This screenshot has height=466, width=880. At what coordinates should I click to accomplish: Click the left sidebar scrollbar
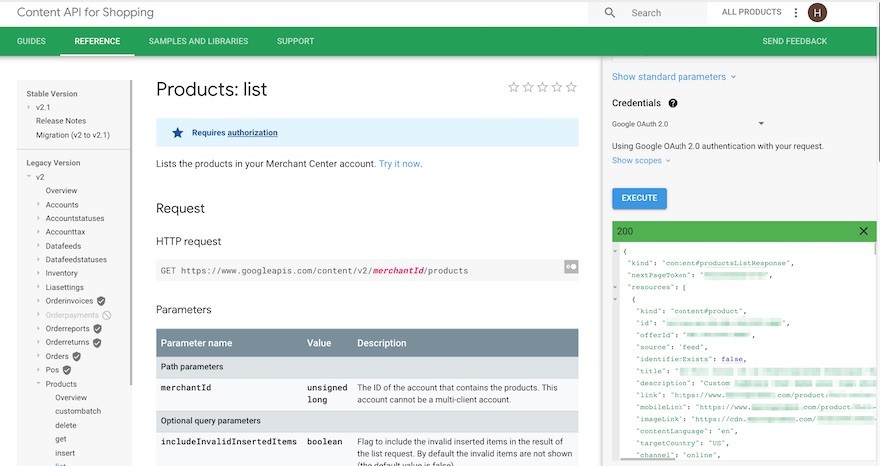(131, 232)
